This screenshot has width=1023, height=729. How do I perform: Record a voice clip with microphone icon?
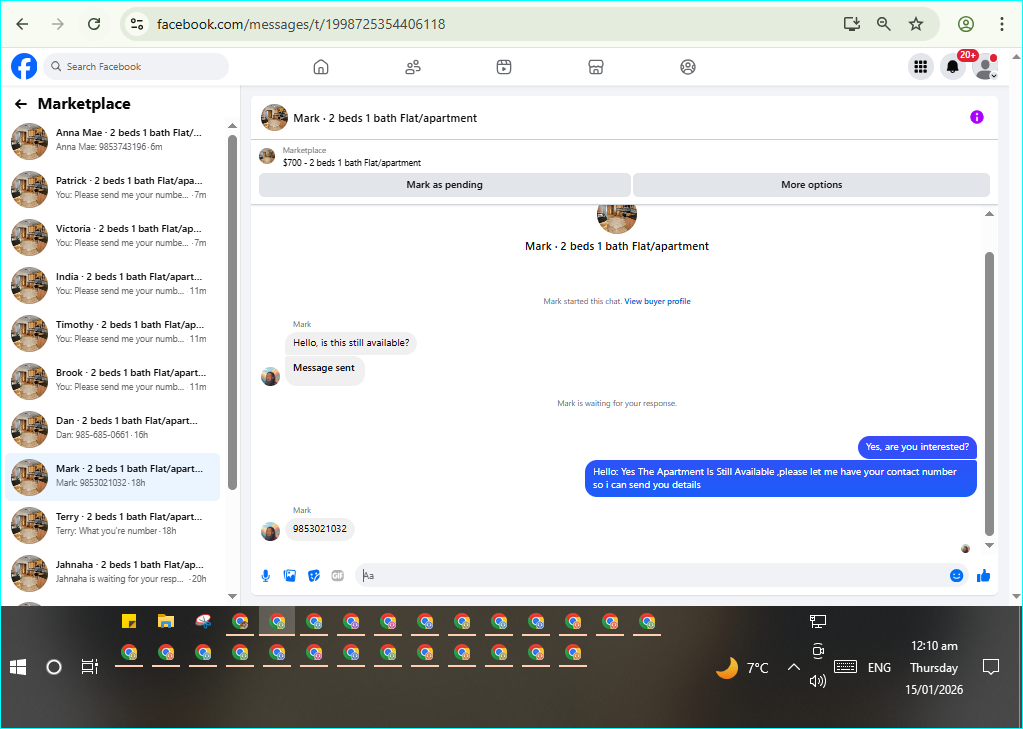(x=266, y=576)
